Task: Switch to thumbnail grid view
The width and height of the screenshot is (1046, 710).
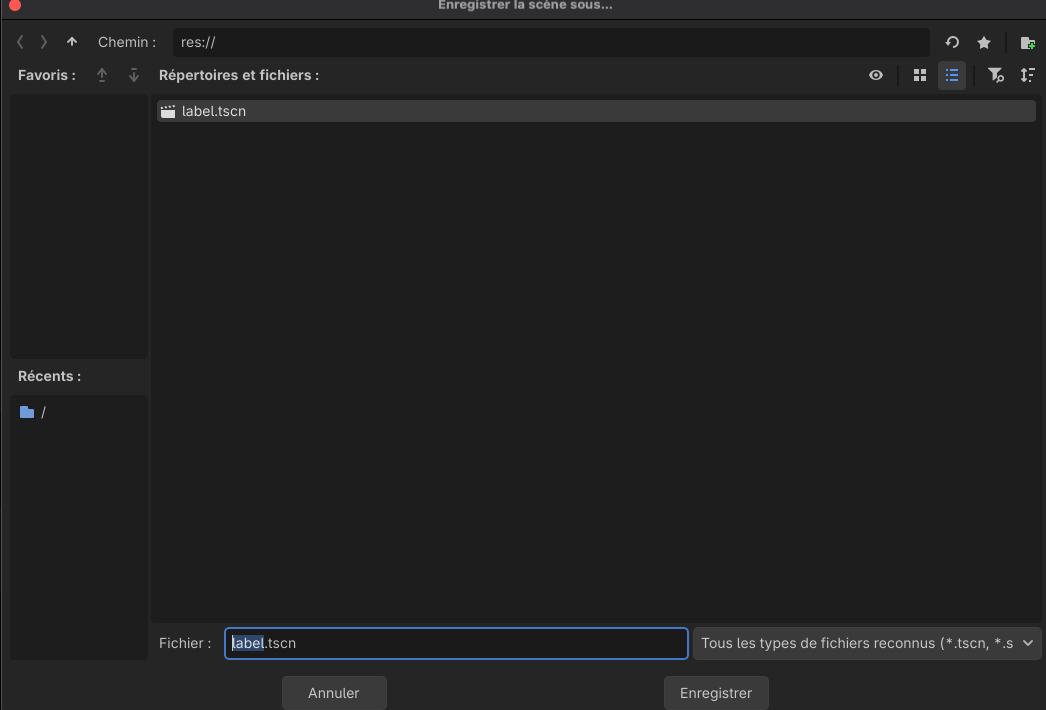Action: (920, 75)
